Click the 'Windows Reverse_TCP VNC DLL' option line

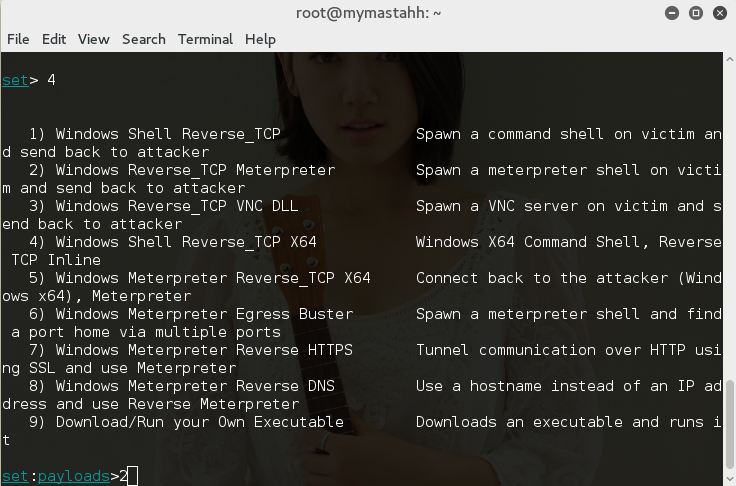point(177,206)
